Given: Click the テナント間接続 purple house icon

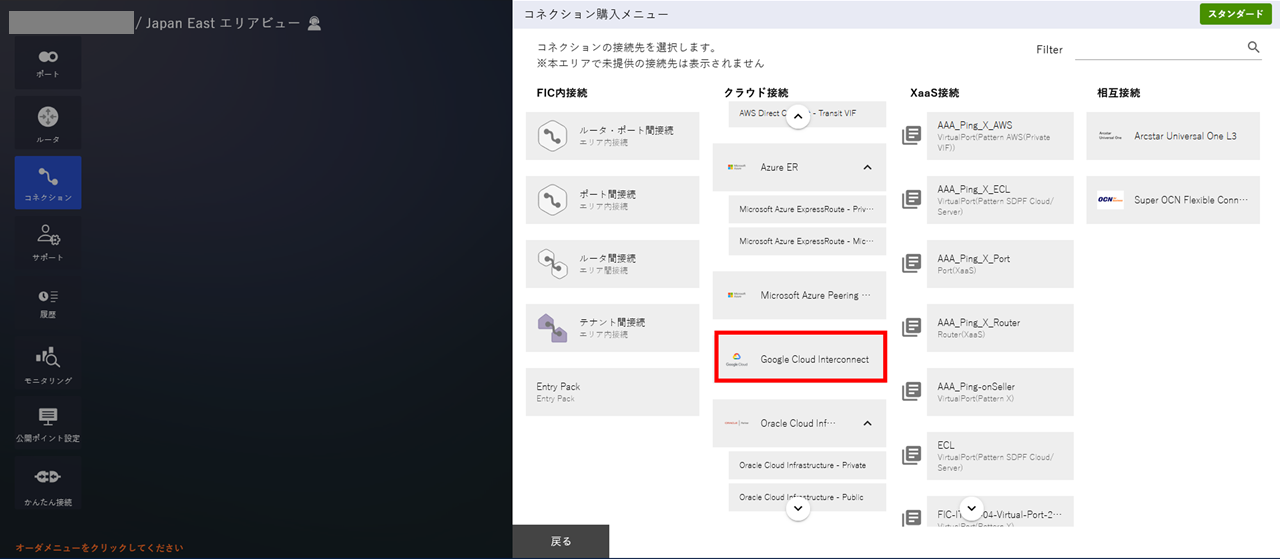Looking at the screenshot, I should click(x=553, y=328).
